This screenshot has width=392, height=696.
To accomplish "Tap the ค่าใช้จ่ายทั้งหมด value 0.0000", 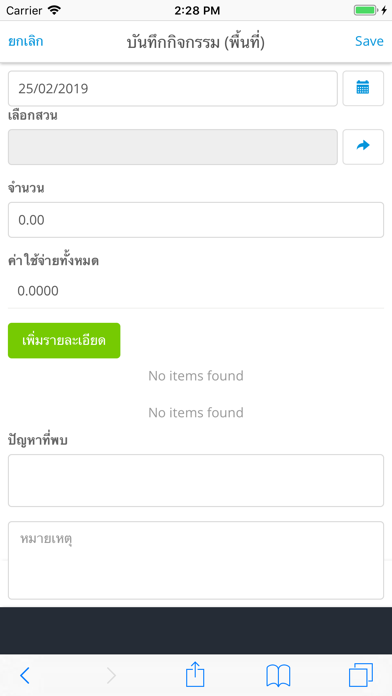I will [38, 291].
